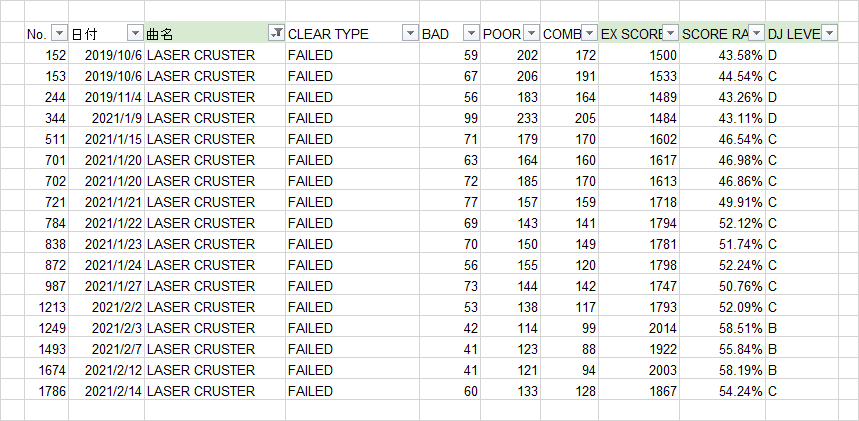859x421 pixels.
Task: Select the 曲名 header cell
Action: click(215, 33)
